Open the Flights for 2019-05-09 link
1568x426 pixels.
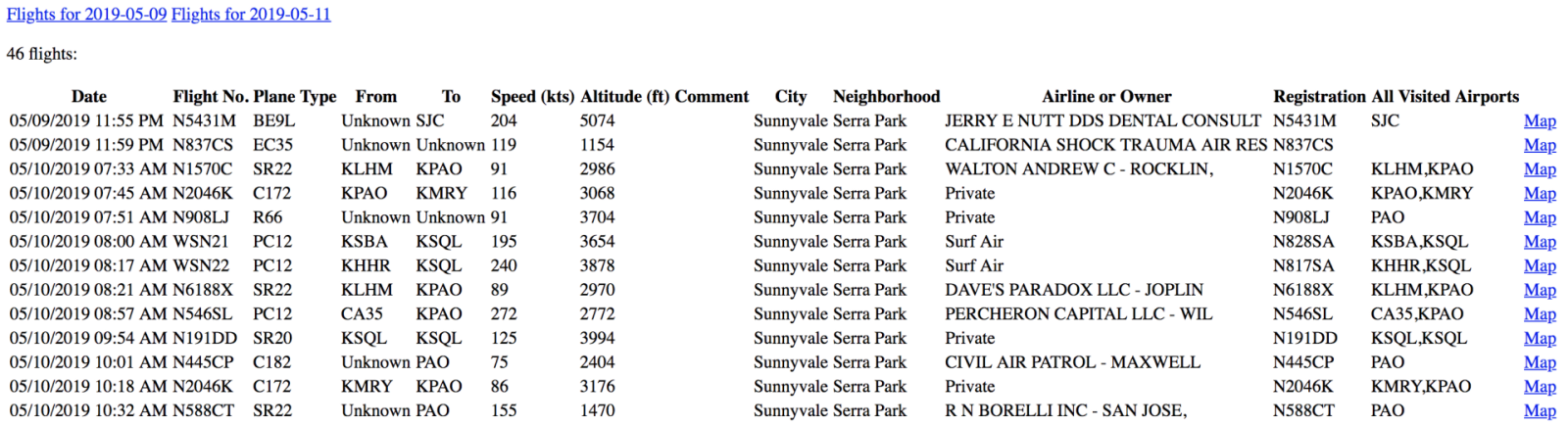click(86, 15)
